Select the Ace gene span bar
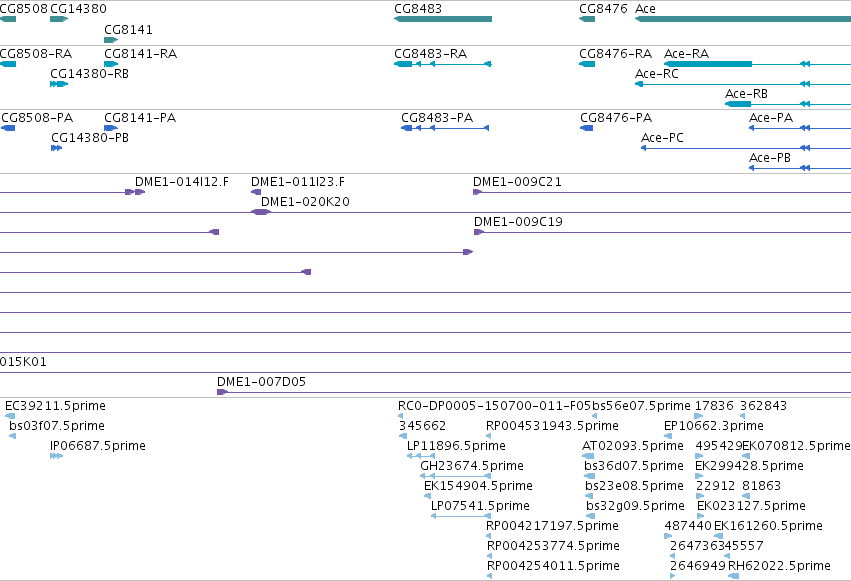The width and height of the screenshot is (851, 581). coord(743,19)
